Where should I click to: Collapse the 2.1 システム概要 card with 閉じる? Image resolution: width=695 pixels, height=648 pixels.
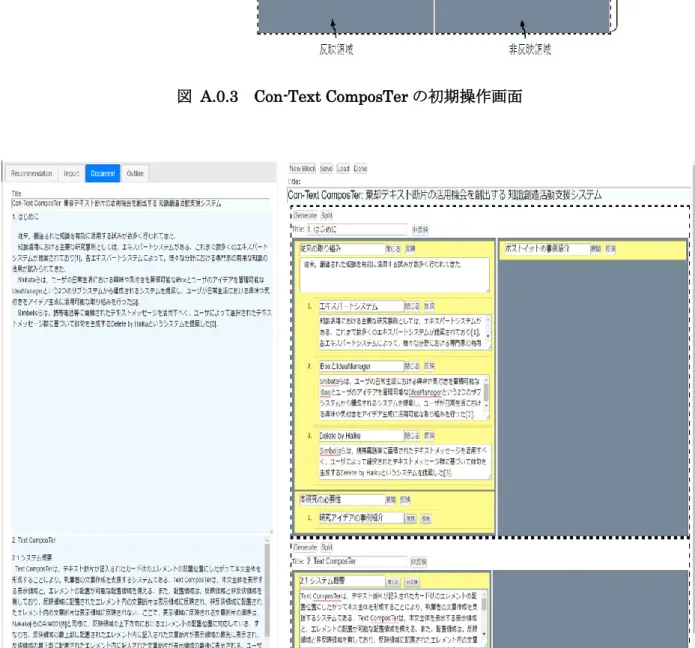click(393, 582)
